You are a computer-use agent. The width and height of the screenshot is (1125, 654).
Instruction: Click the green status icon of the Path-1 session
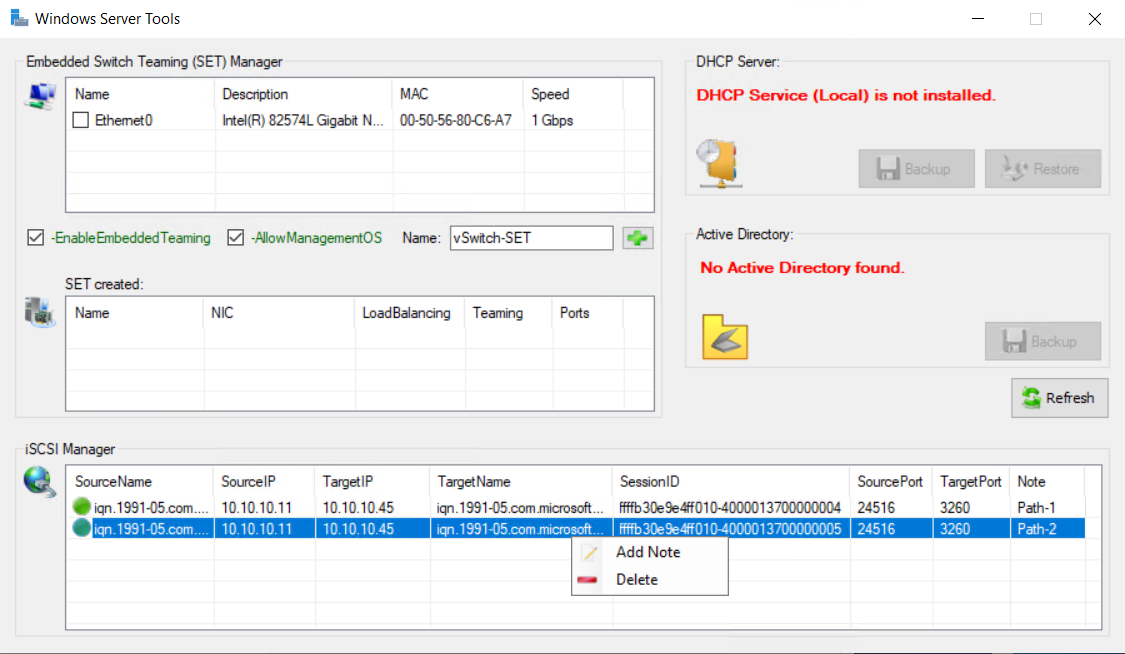pos(82,507)
